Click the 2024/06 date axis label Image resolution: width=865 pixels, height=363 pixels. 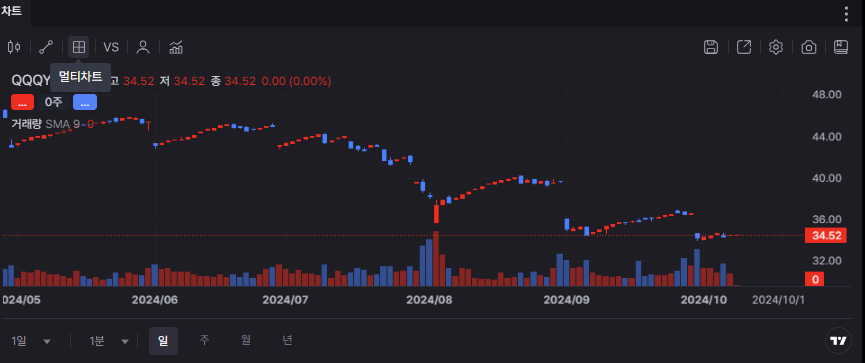(x=155, y=300)
